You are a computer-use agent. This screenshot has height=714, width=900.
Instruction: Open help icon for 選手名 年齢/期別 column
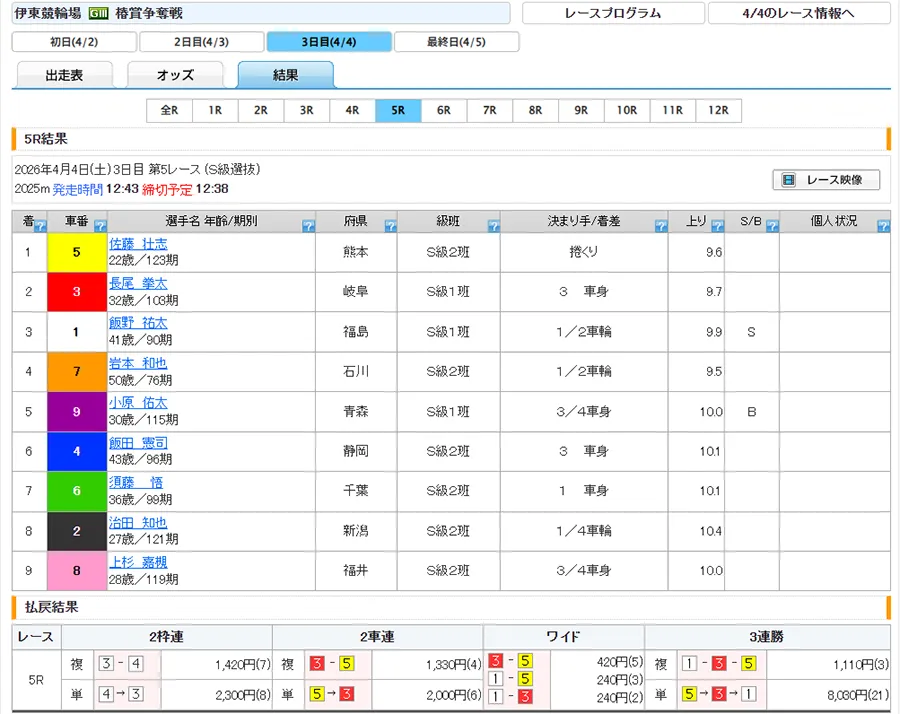coord(307,227)
